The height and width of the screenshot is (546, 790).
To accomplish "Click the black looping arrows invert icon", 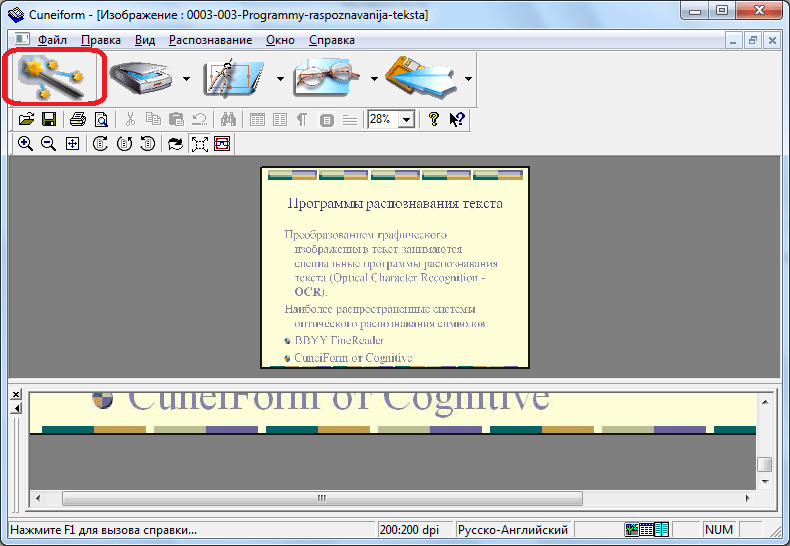I will [175, 144].
